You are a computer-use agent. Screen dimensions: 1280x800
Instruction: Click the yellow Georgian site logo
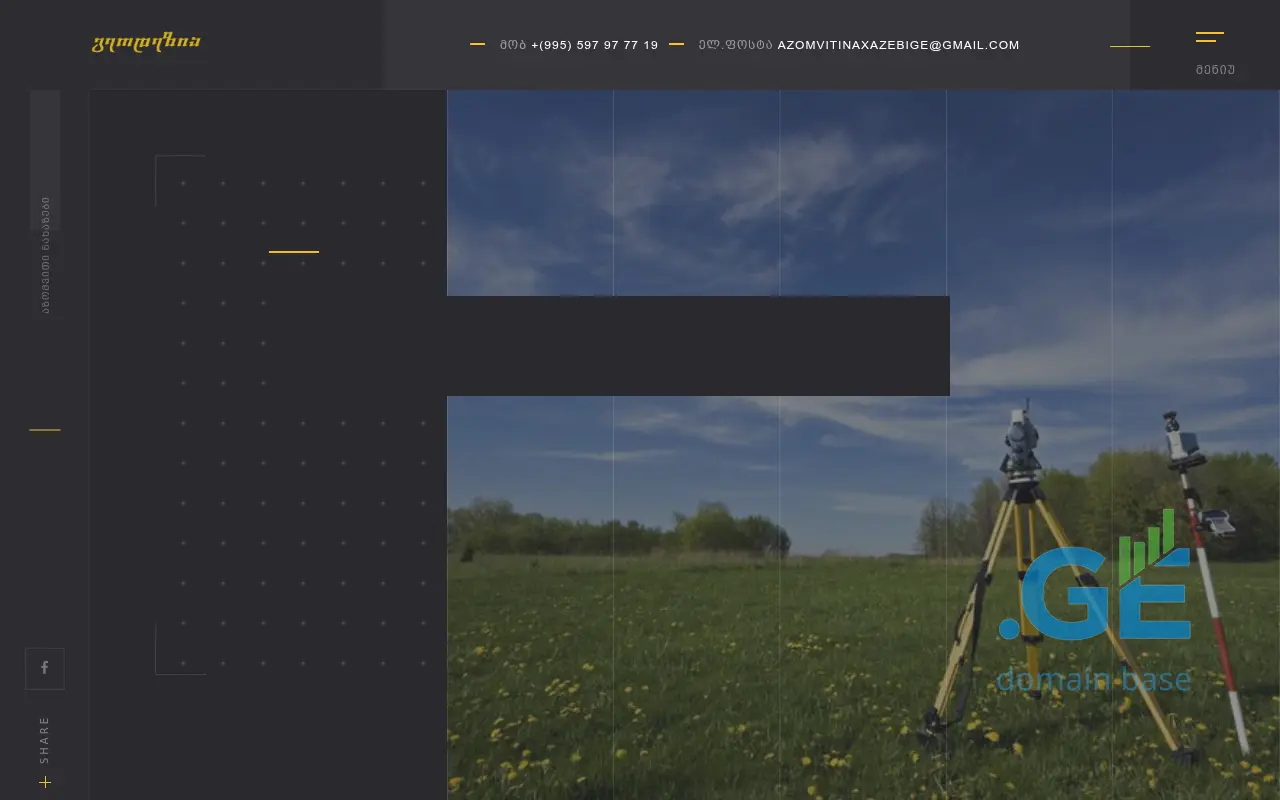tap(146, 42)
